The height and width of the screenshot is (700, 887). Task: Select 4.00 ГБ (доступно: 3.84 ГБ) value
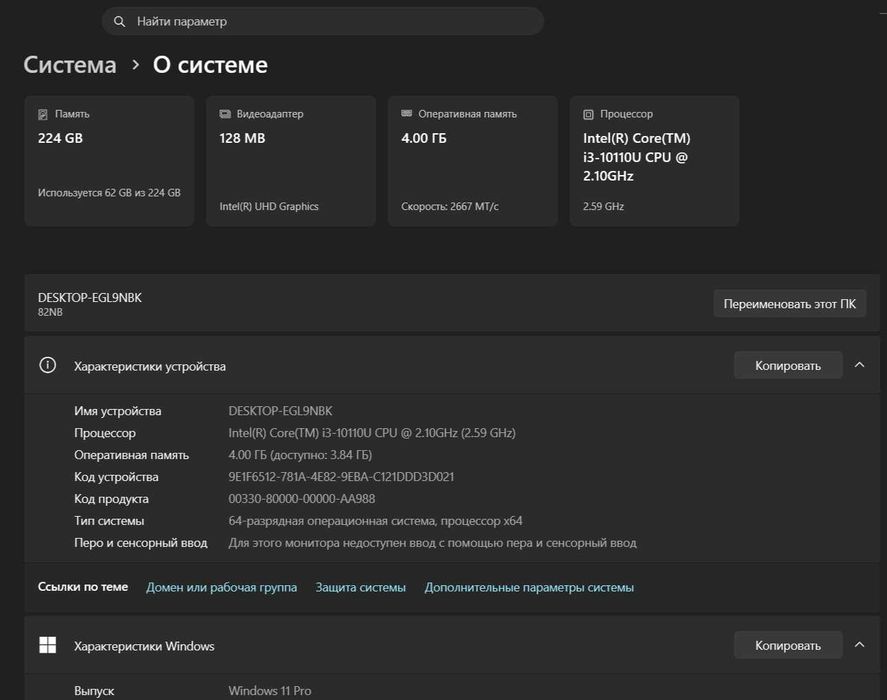(300, 455)
